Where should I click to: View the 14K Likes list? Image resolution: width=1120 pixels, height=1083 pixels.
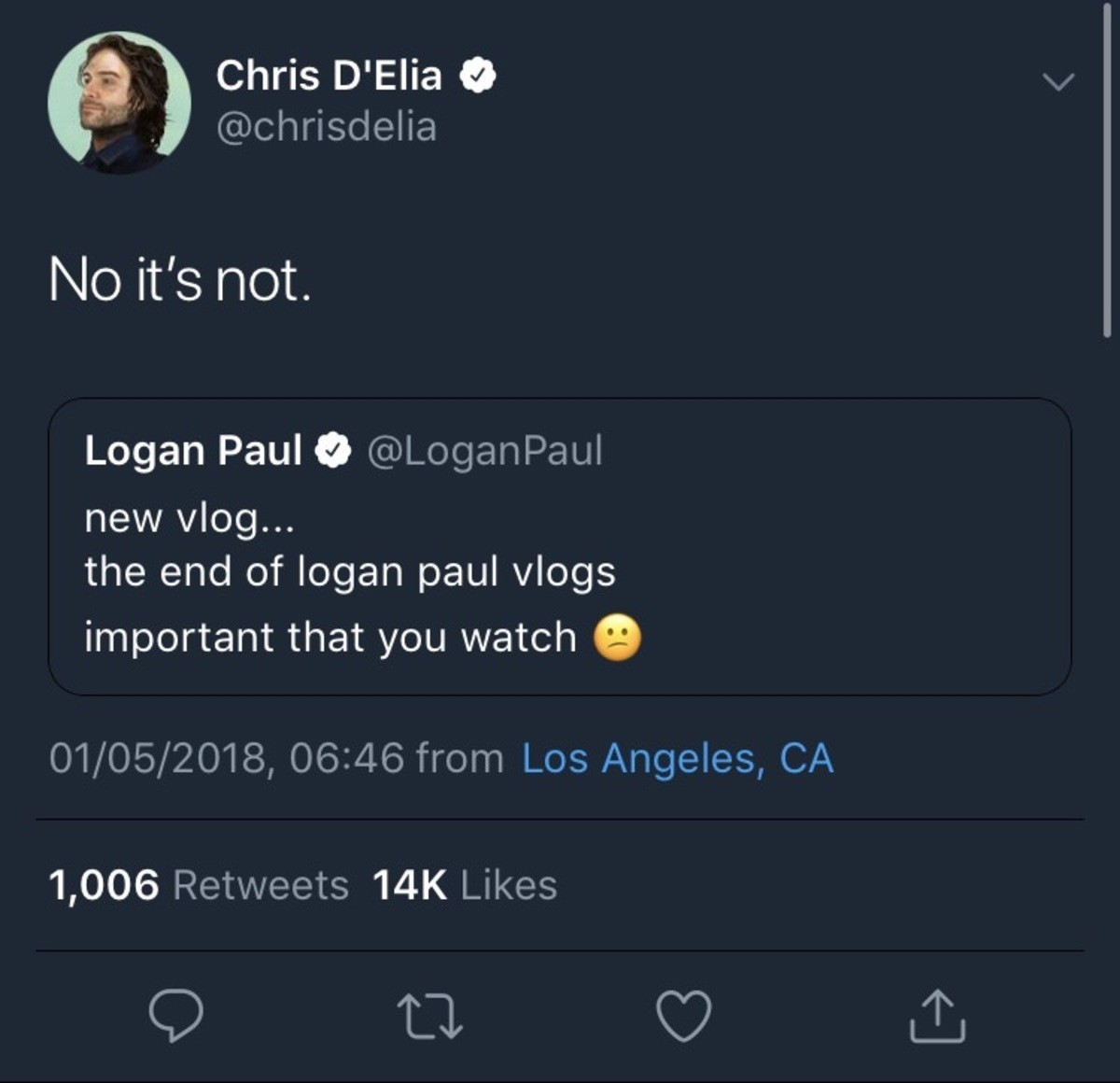tap(464, 885)
